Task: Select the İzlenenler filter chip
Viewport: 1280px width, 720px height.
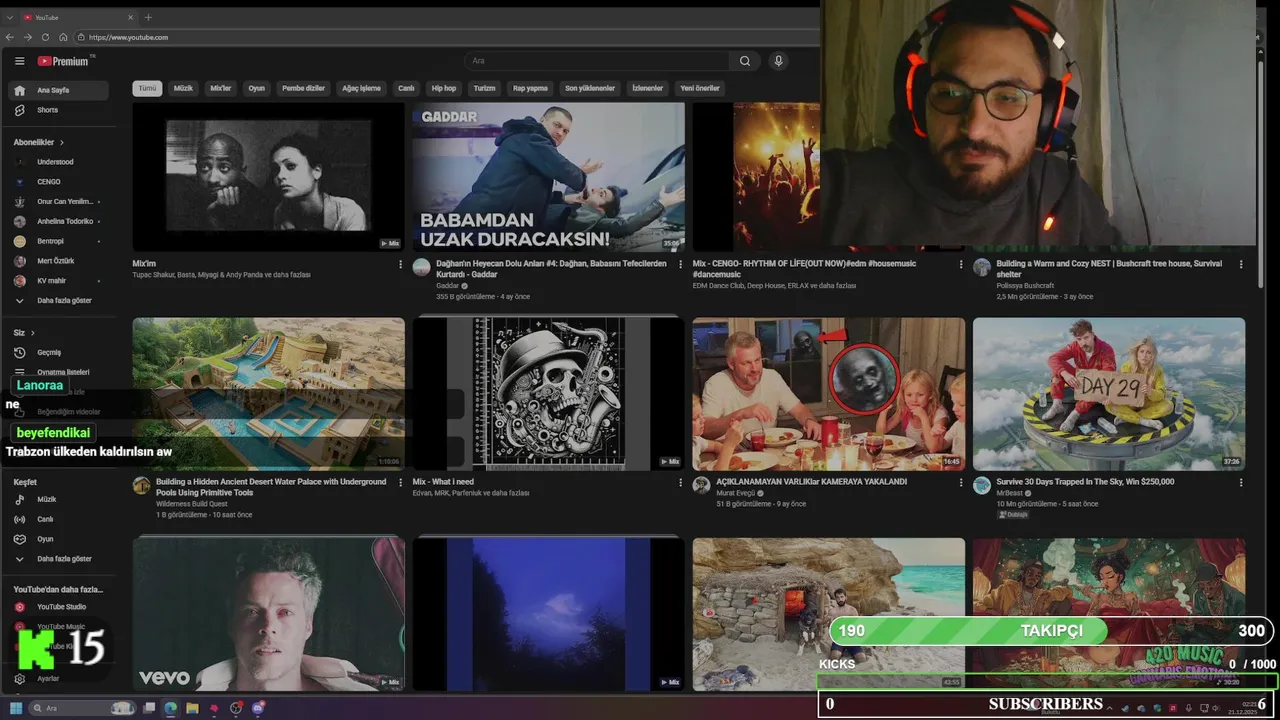Action: tap(647, 88)
